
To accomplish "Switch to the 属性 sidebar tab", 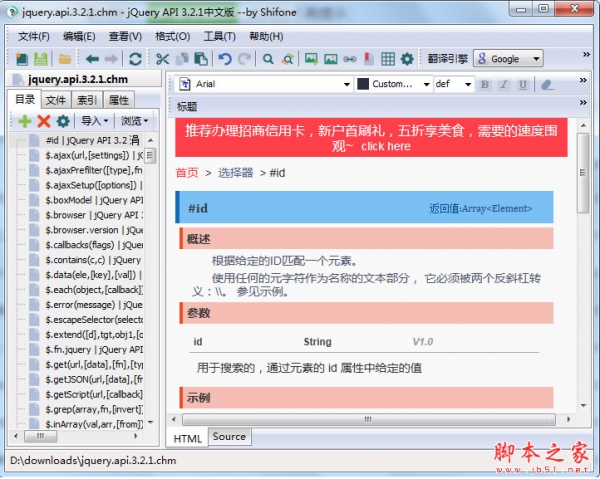I will tap(119, 101).
